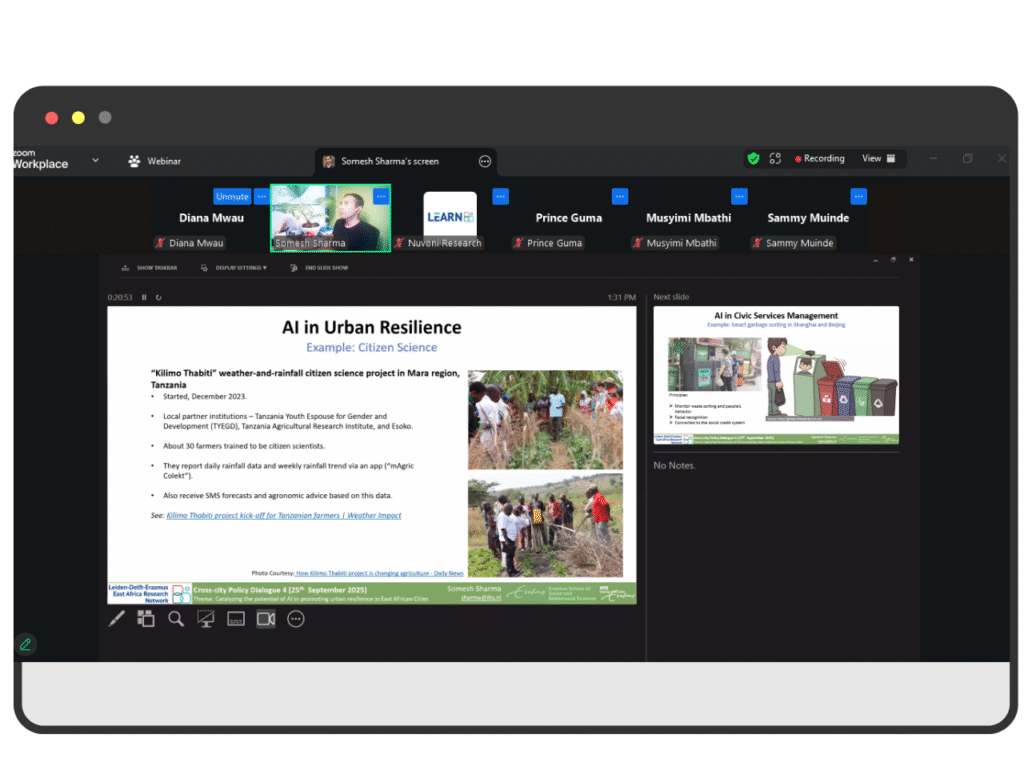This screenshot has width=1024, height=770.
Task: Click the green encryption shield icon
Action: point(753,159)
